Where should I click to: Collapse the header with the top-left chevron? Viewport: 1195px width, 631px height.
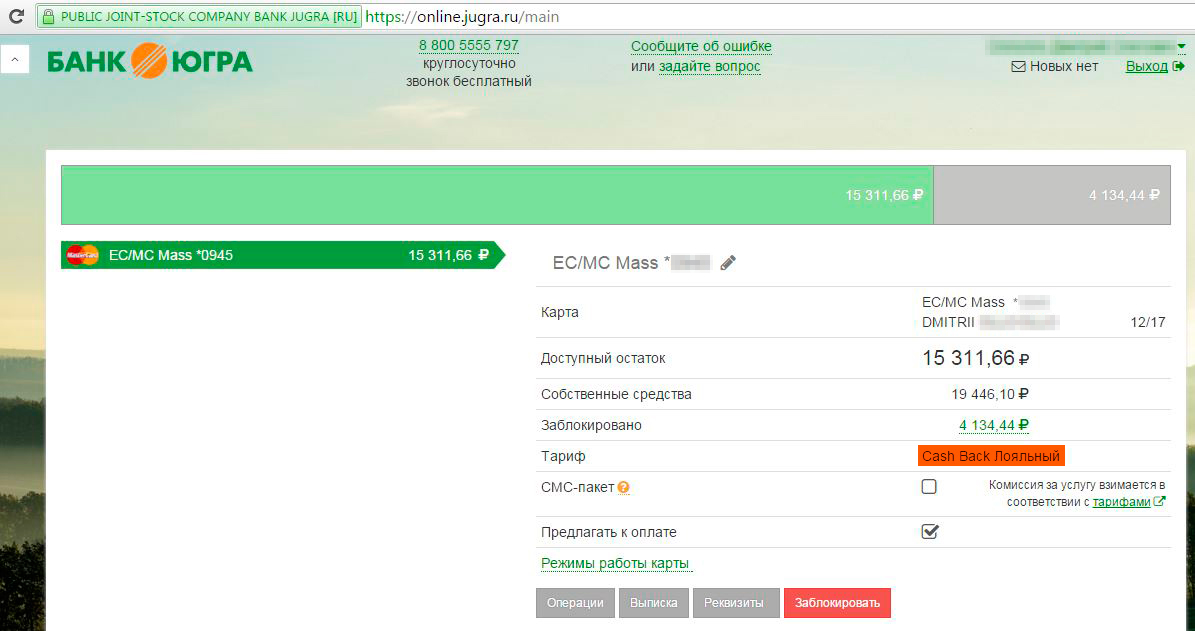point(14,60)
